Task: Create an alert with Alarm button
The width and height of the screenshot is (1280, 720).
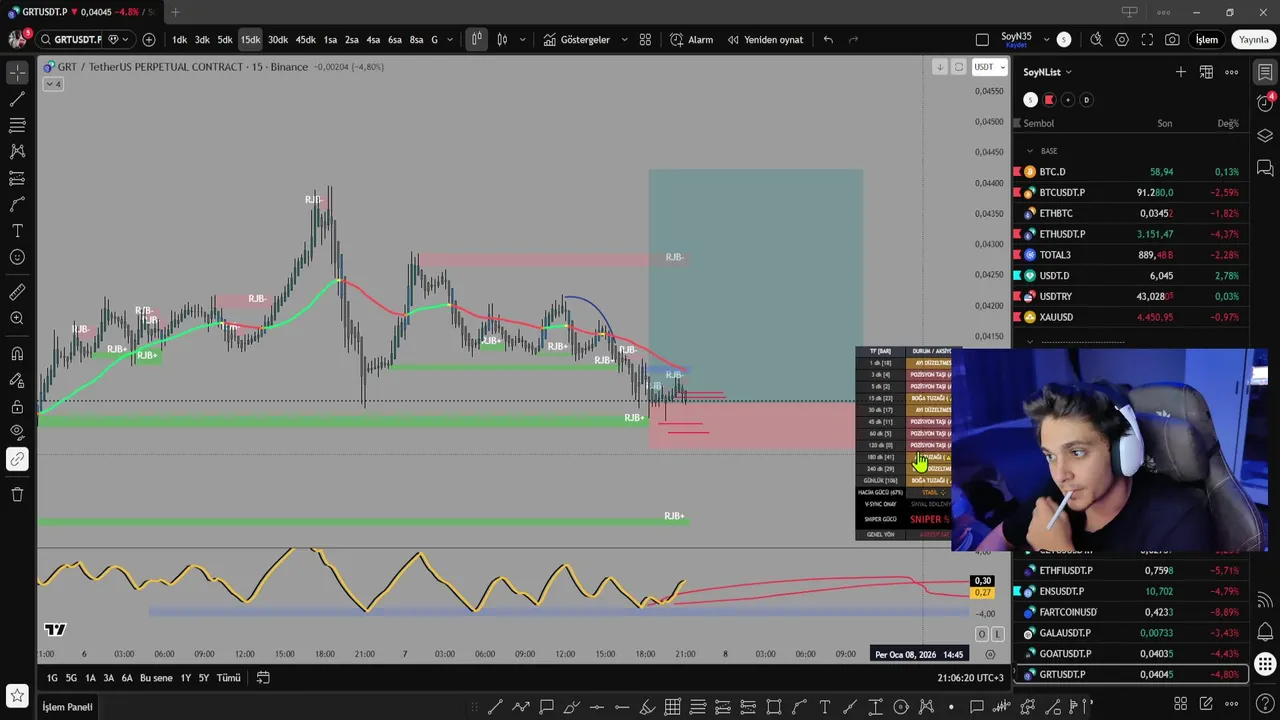Action: click(x=692, y=40)
